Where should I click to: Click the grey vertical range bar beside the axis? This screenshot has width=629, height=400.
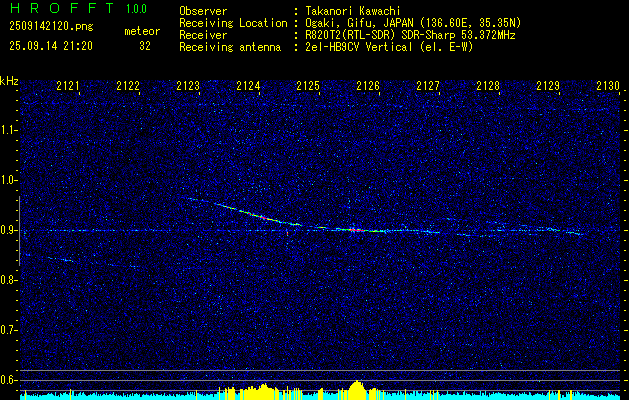tap(19, 231)
